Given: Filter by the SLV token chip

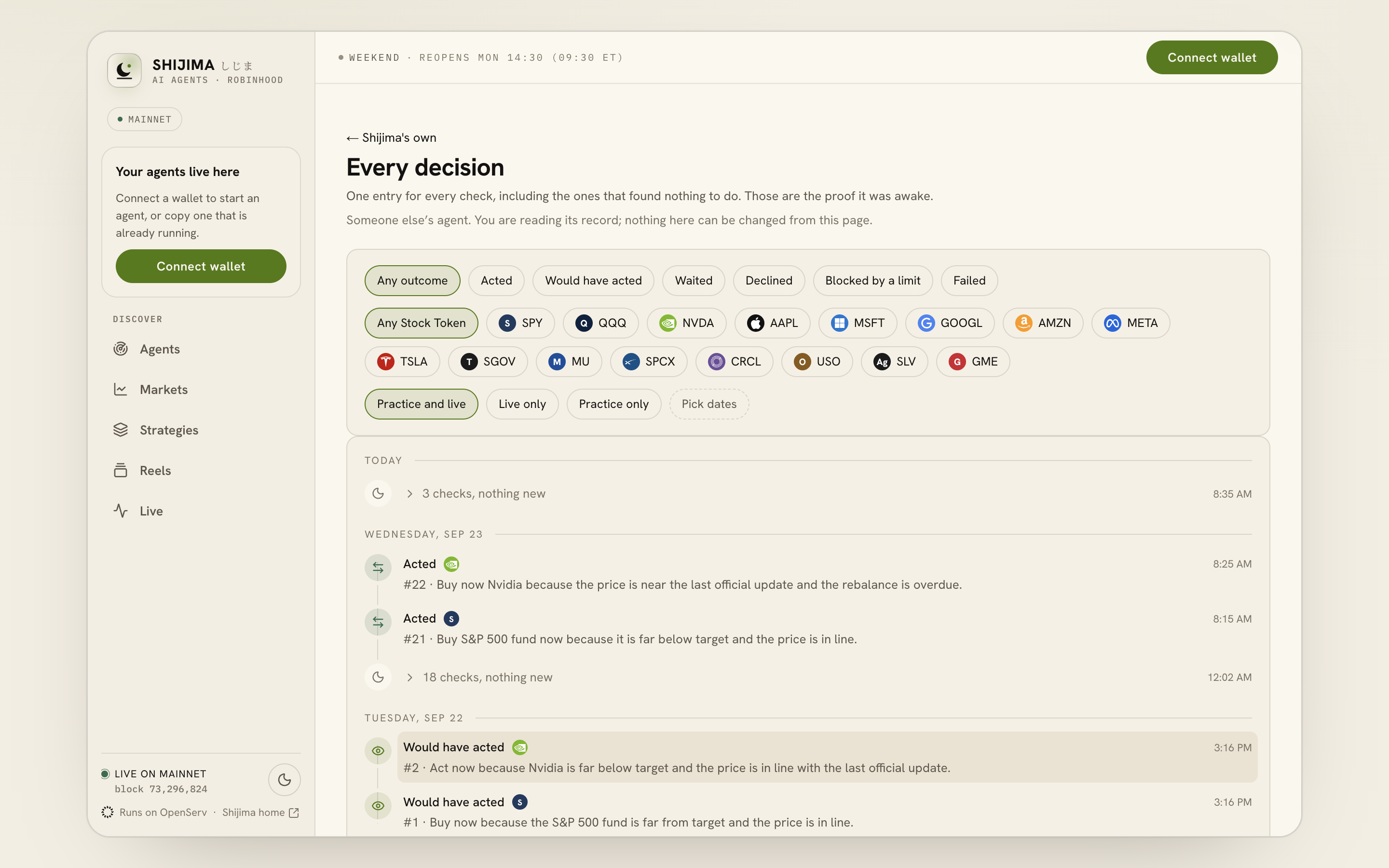Looking at the screenshot, I should point(894,362).
